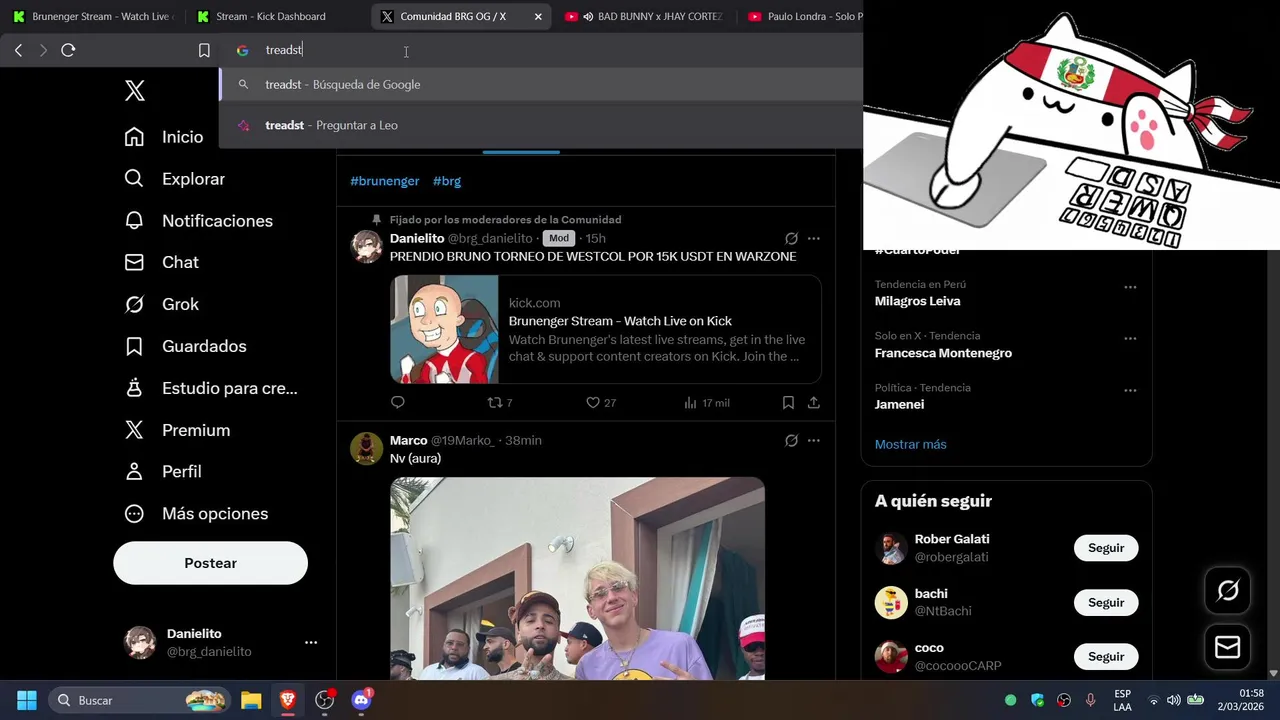Open Discord from taskbar
The height and width of the screenshot is (720, 1280).
[362, 700]
